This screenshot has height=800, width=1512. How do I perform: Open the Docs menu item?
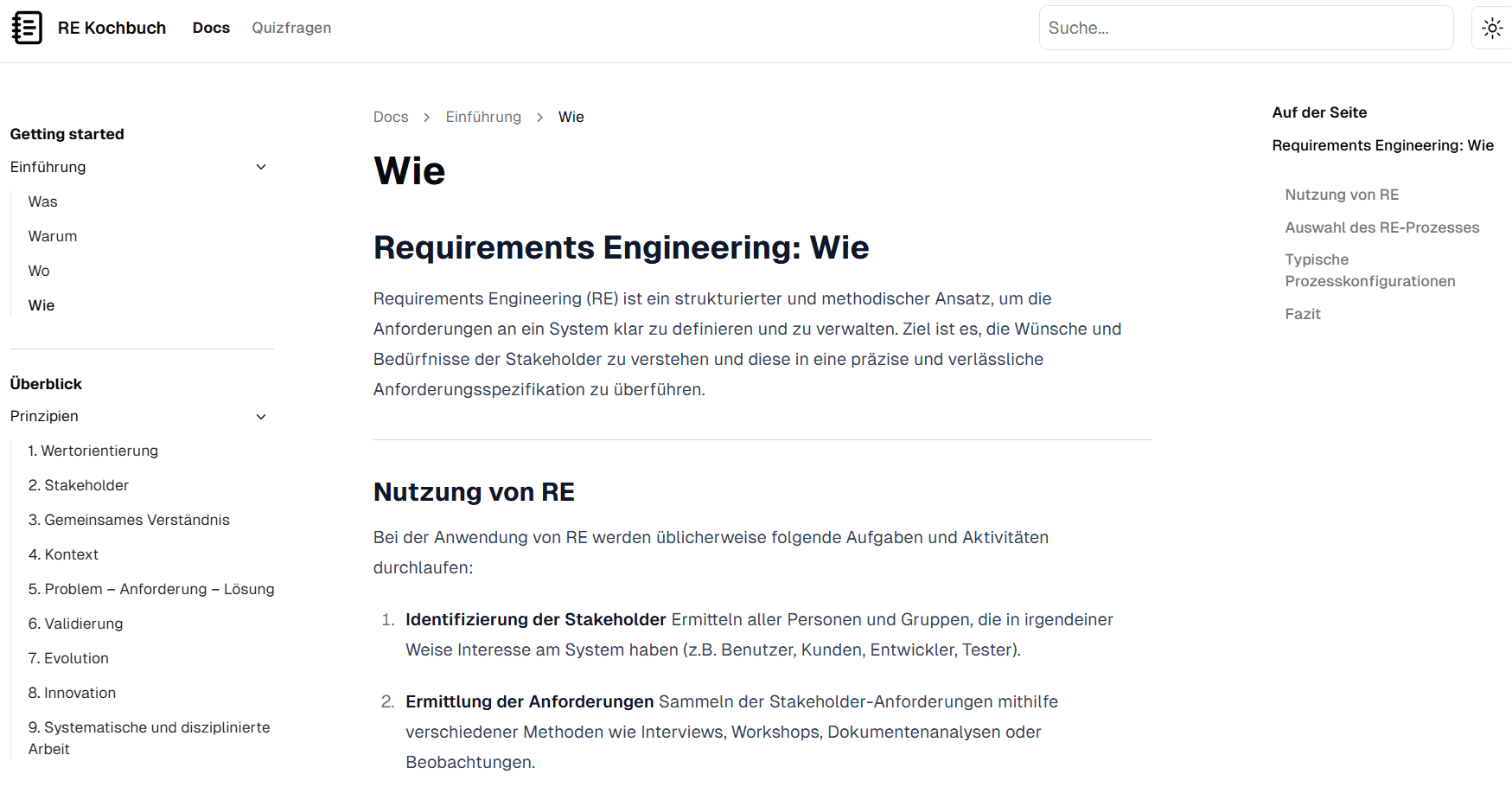(211, 28)
